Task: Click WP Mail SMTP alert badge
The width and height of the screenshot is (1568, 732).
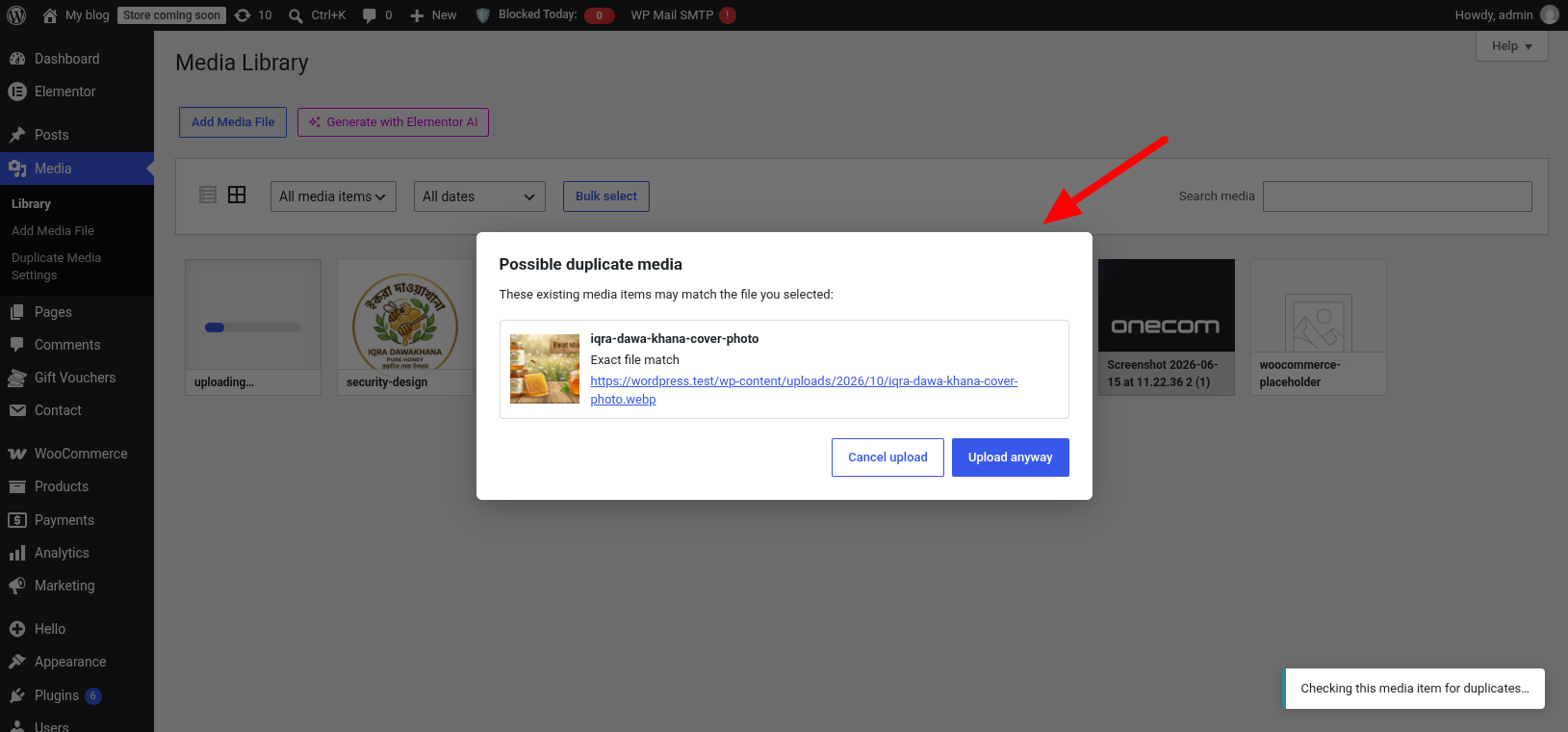Action: pos(728,15)
